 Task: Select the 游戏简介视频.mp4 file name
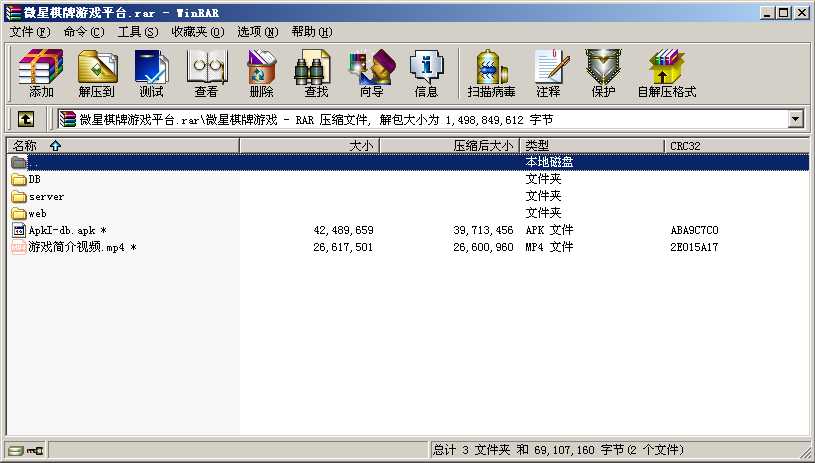pyautogui.click(x=82, y=247)
